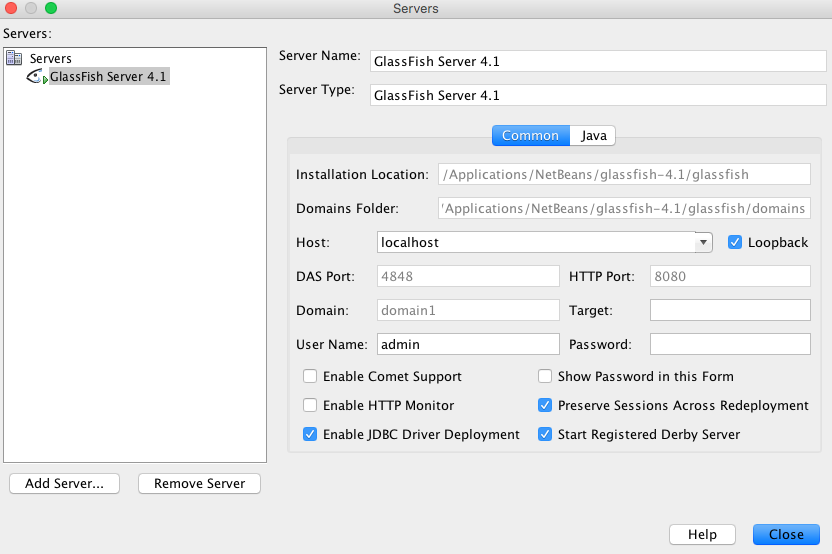The image size is (832, 554).
Task: Select the Servers root tree label
Action: [x=50, y=58]
